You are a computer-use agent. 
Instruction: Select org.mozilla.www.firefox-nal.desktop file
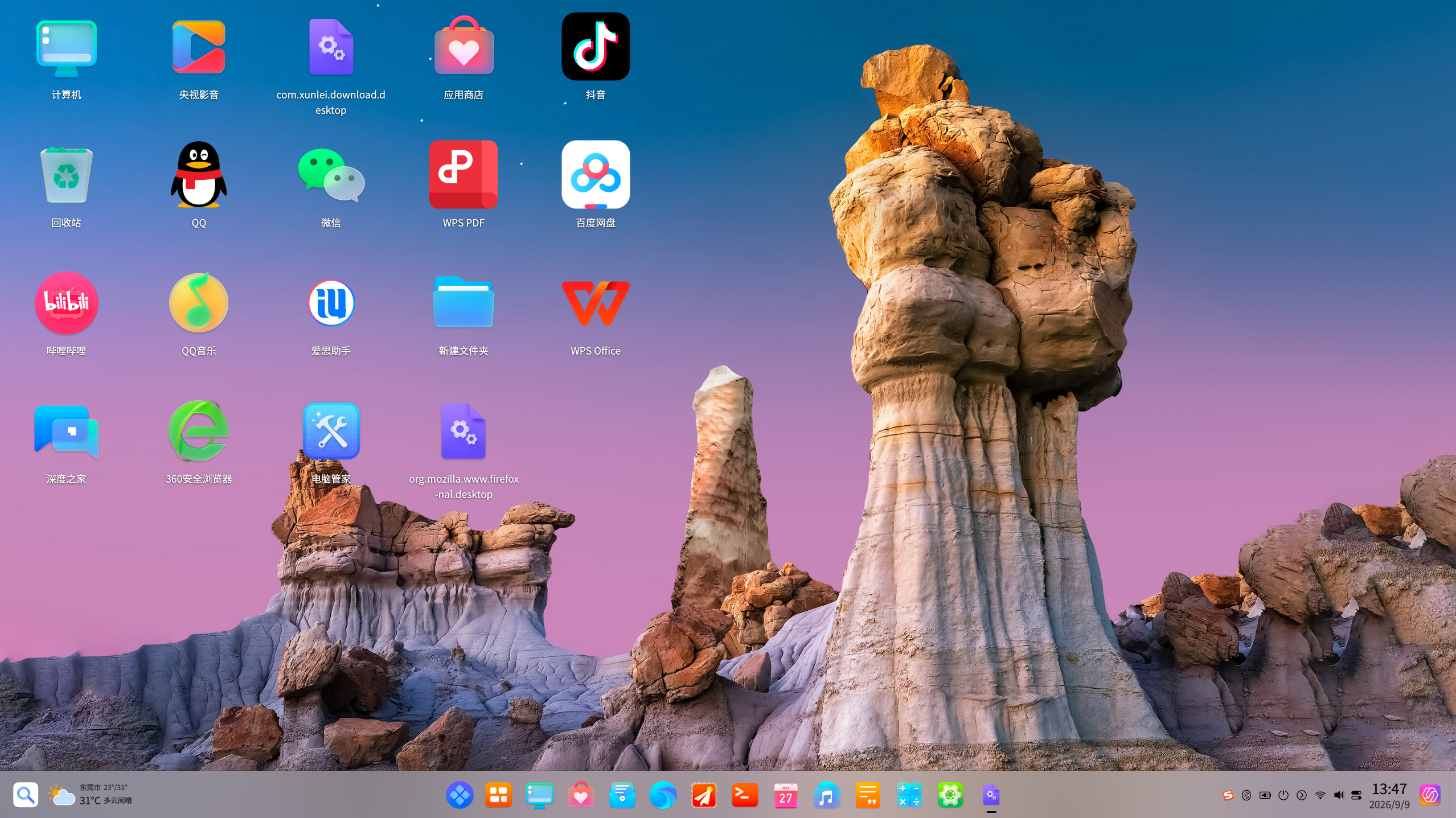tap(463, 431)
